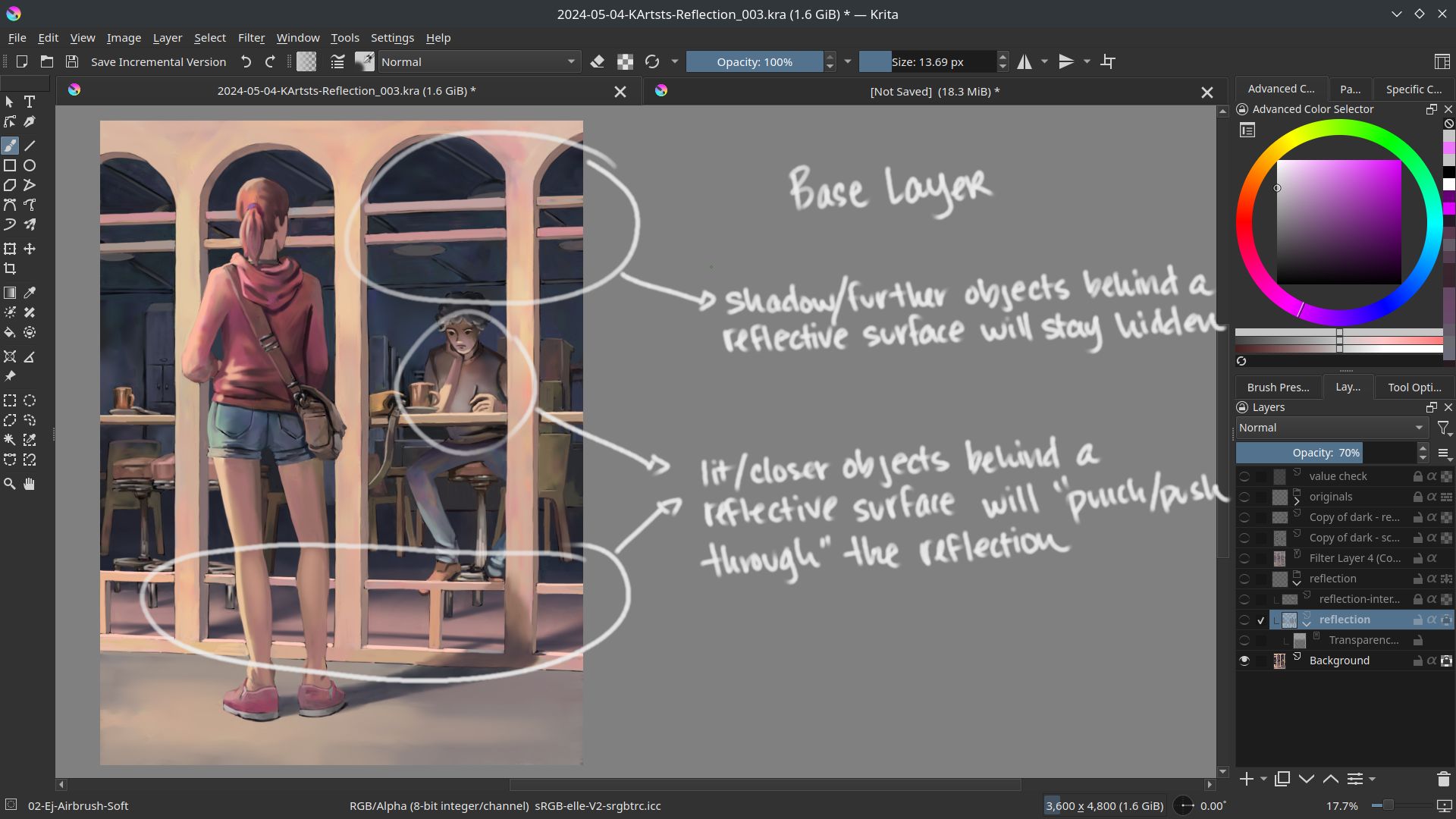Open the brush blending mode dropdown
1456x819 pixels.
click(478, 62)
